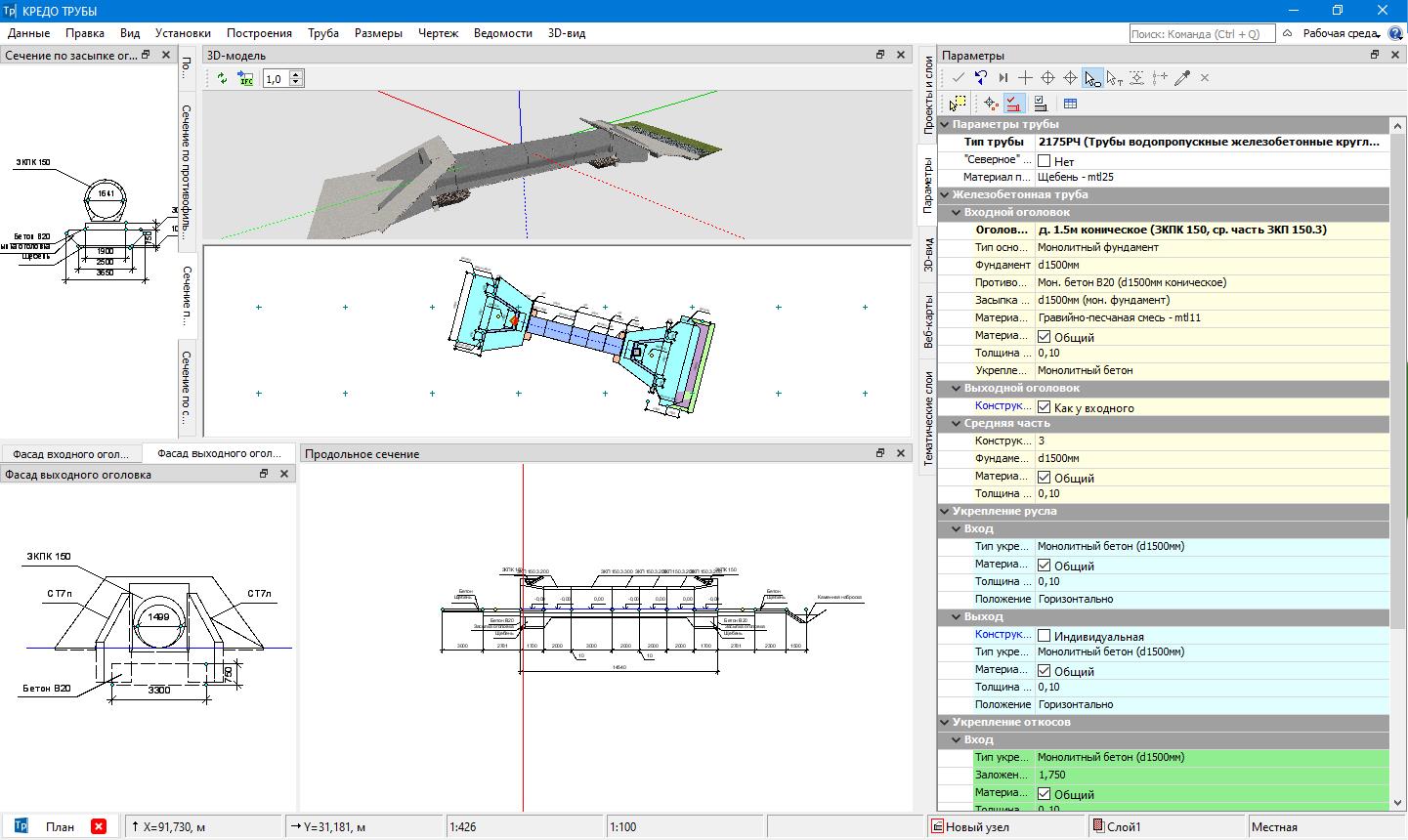Open the blue table grid icon
1408x840 pixels.
1070,103
